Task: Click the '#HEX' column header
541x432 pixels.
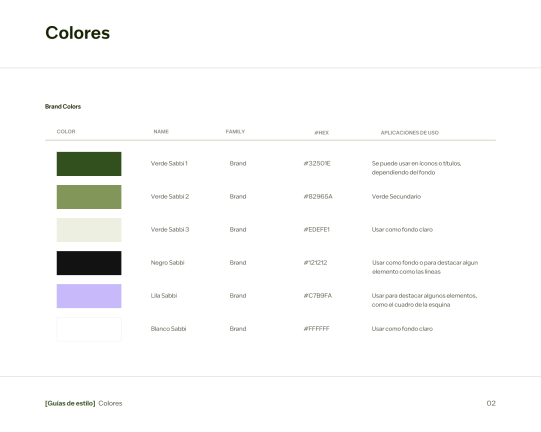Action: pyautogui.click(x=322, y=132)
